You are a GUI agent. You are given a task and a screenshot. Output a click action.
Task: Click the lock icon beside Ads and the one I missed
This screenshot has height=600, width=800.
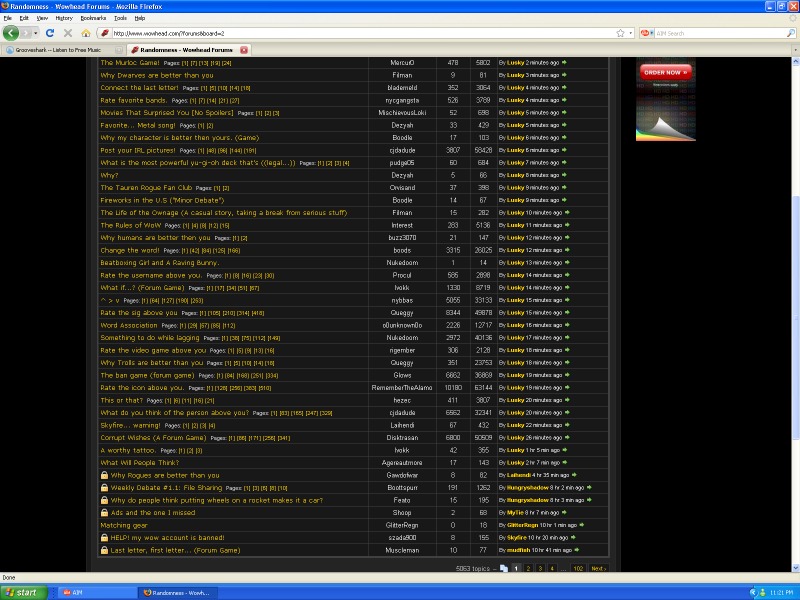(x=104, y=513)
